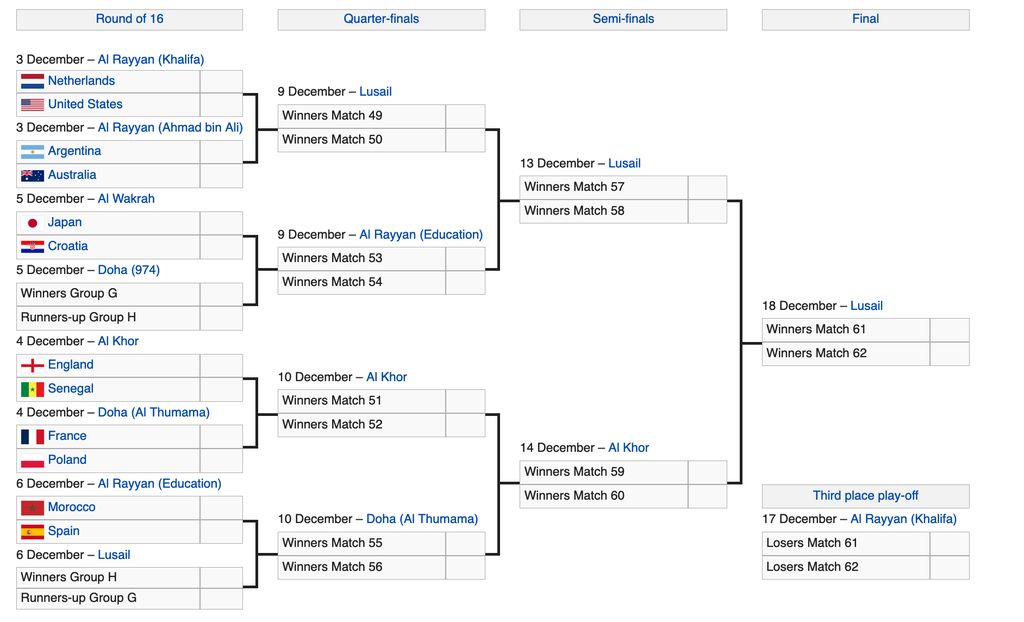Click the Croatia flag icon
Screen dimensions: 1024x622
point(32,246)
